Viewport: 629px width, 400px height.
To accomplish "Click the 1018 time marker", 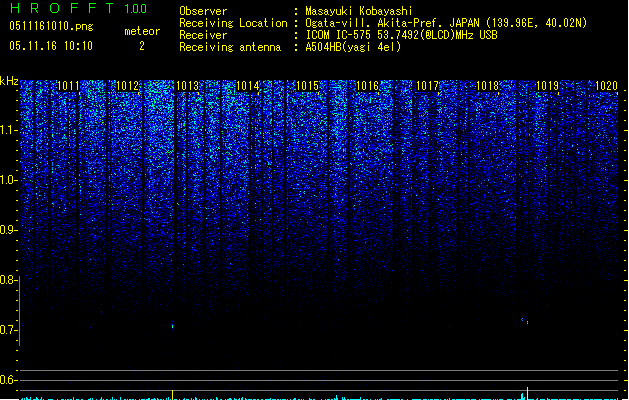I will 487,86.
